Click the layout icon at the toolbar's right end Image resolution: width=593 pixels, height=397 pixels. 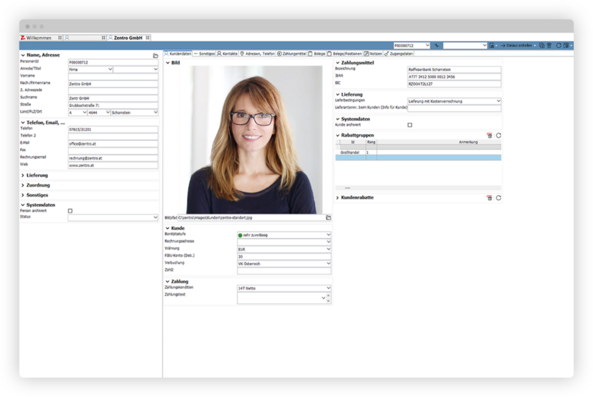pyautogui.click(x=566, y=45)
